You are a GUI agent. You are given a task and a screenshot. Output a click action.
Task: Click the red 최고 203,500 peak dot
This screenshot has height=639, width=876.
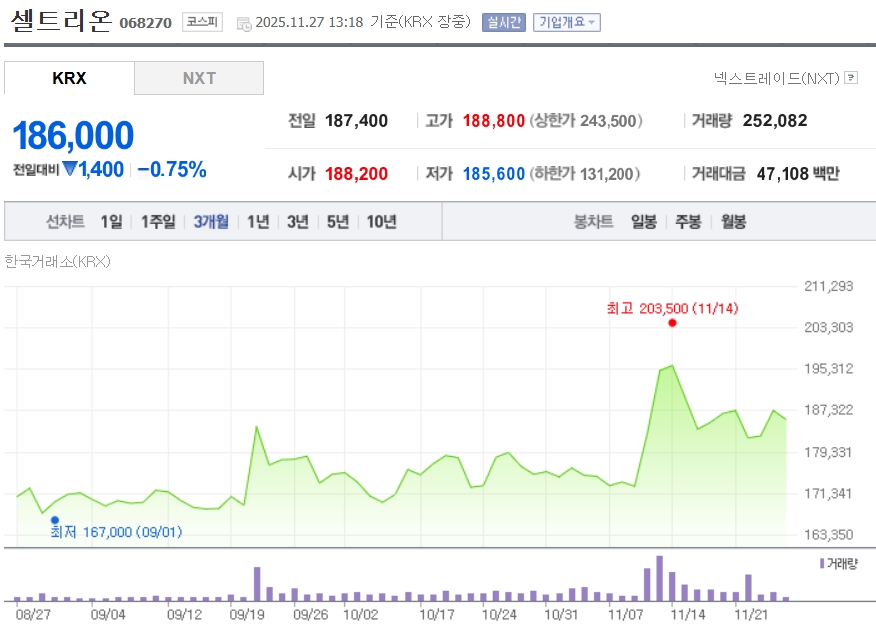(672, 323)
